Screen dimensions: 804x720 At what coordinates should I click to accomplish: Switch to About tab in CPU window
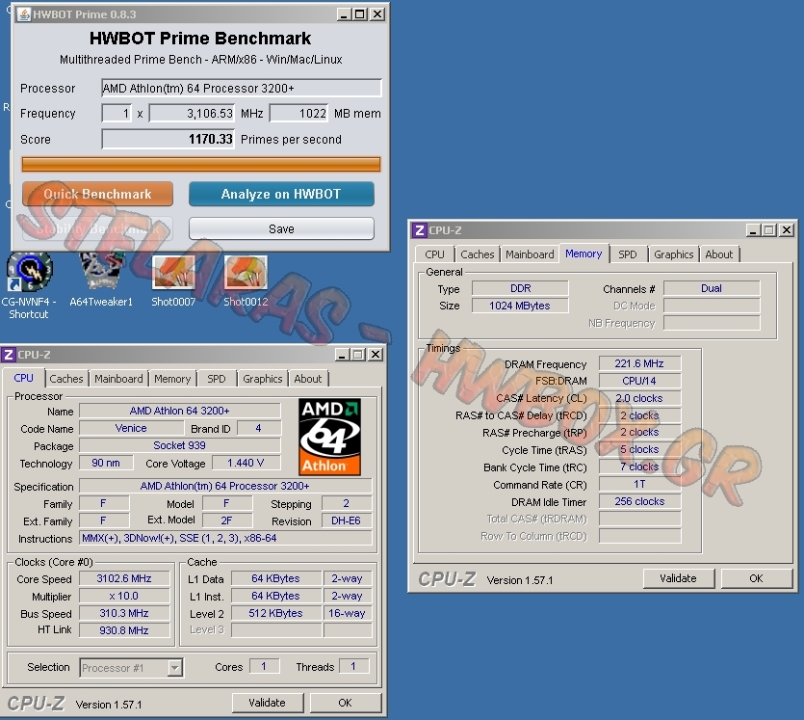point(308,379)
